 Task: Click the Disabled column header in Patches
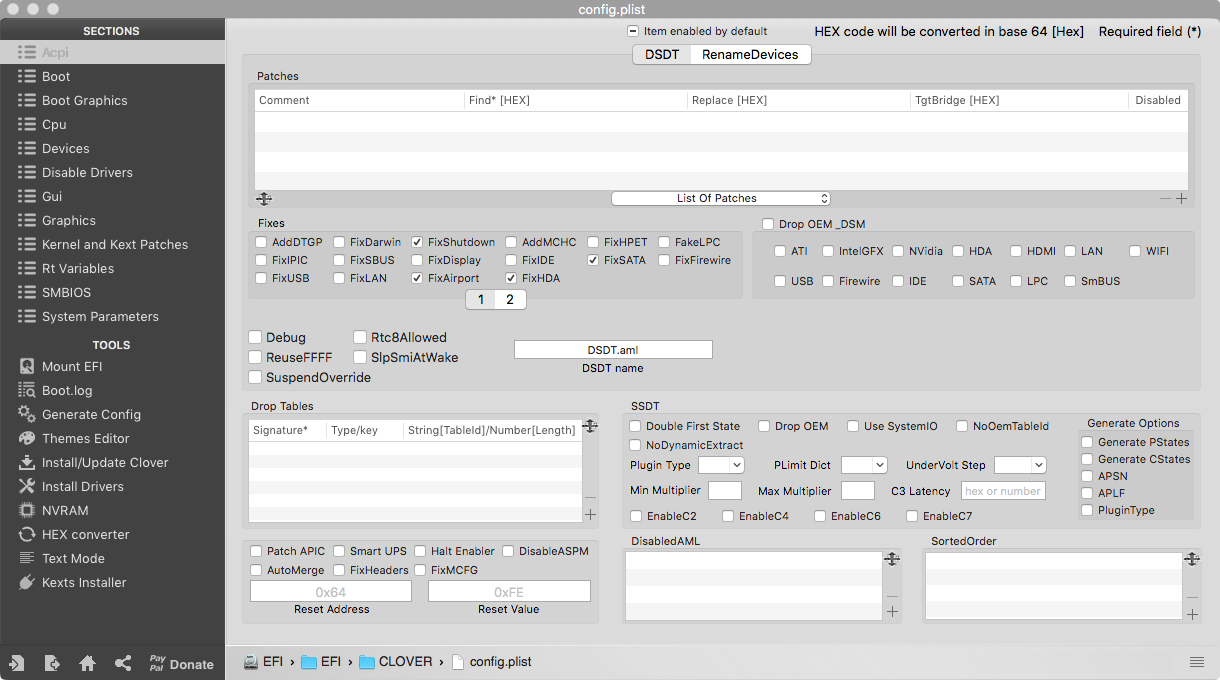point(1158,100)
